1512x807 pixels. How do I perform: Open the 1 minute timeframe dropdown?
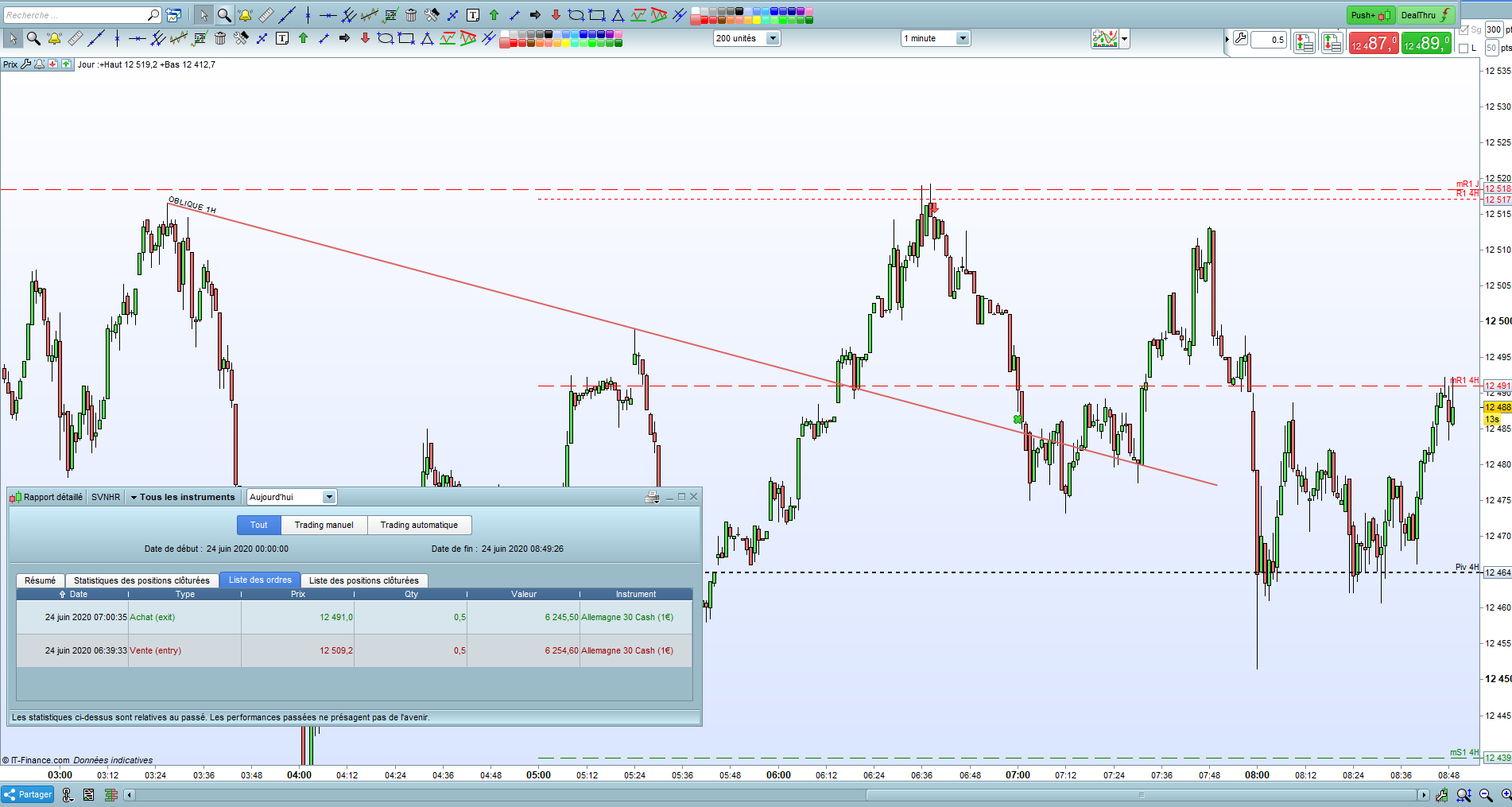pos(936,38)
